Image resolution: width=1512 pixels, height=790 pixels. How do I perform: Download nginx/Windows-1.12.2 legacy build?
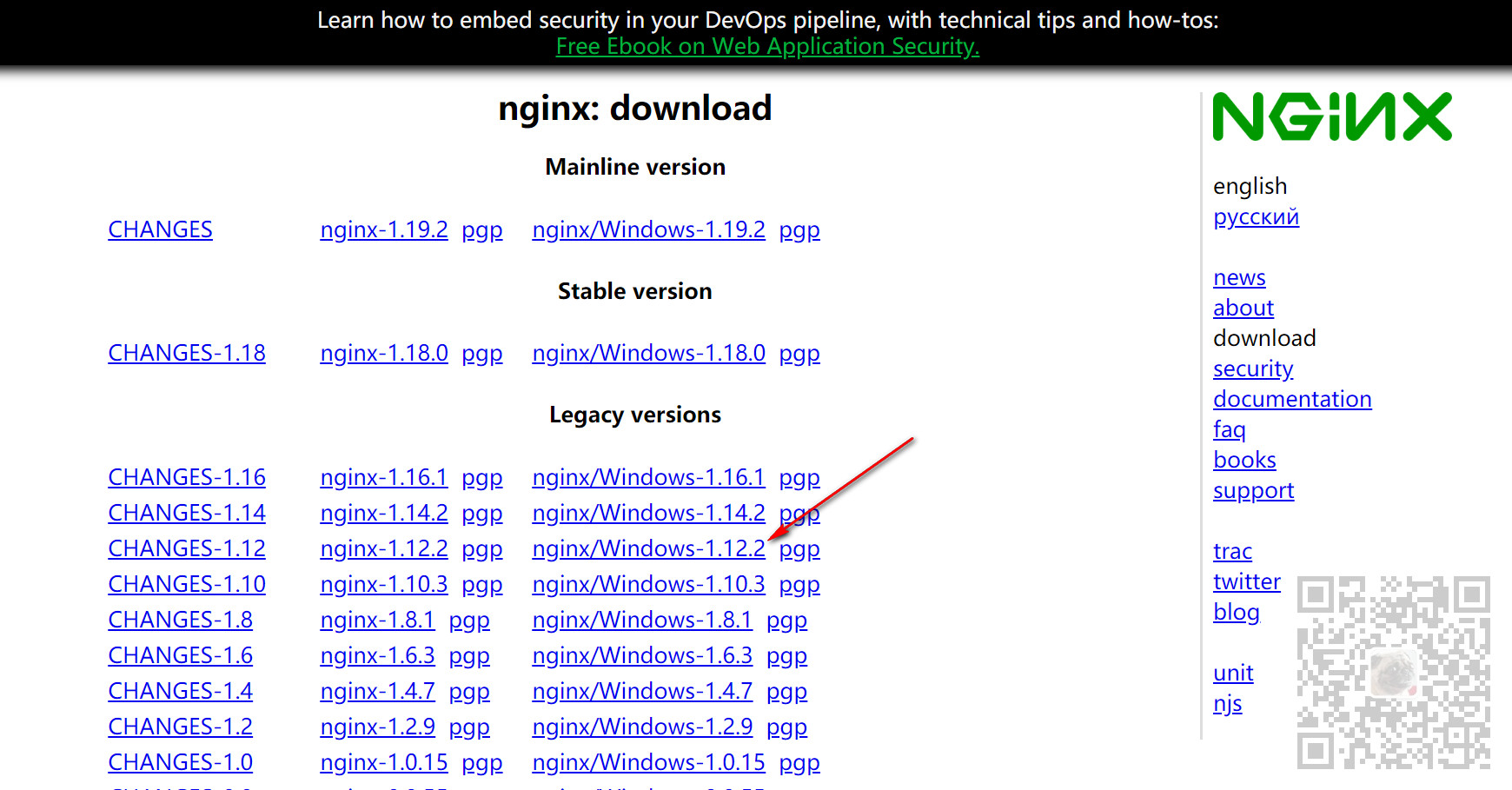tap(648, 548)
